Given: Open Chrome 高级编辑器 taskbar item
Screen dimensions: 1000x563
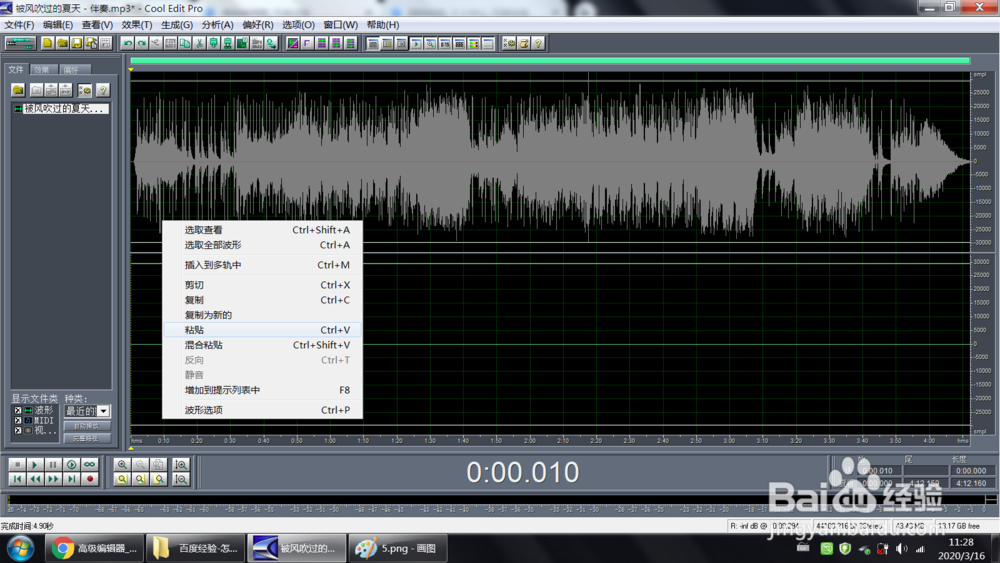Looking at the screenshot, I should click(94, 548).
